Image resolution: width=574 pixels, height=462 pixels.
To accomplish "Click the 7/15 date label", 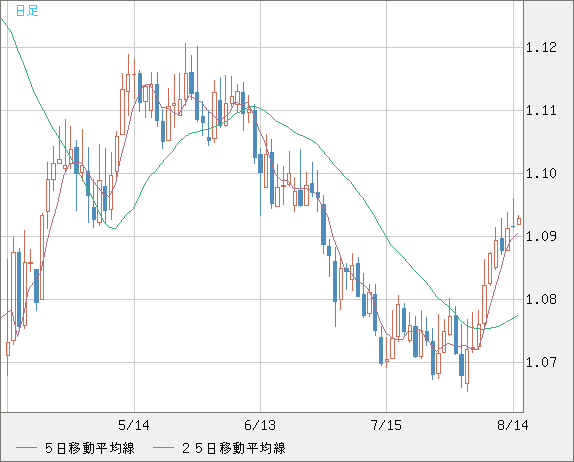I will (386, 425).
